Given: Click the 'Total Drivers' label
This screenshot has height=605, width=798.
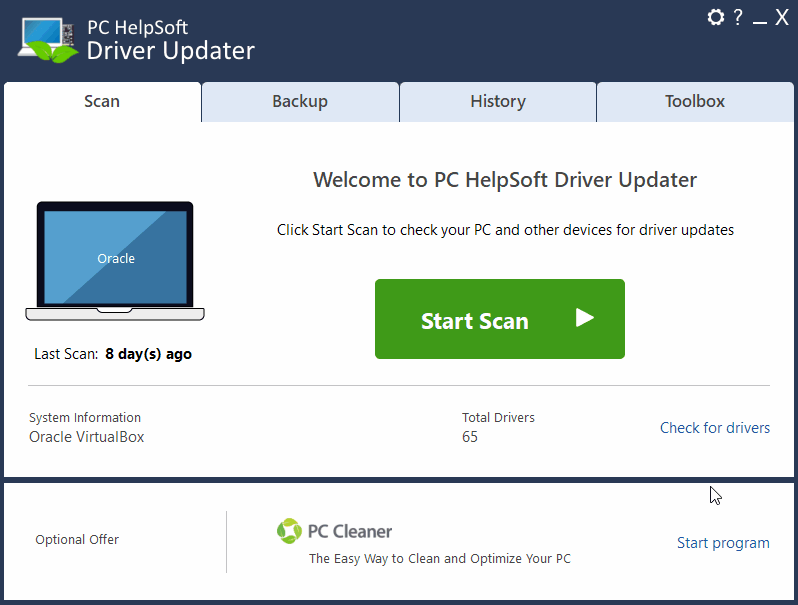Looking at the screenshot, I should (x=498, y=418).
